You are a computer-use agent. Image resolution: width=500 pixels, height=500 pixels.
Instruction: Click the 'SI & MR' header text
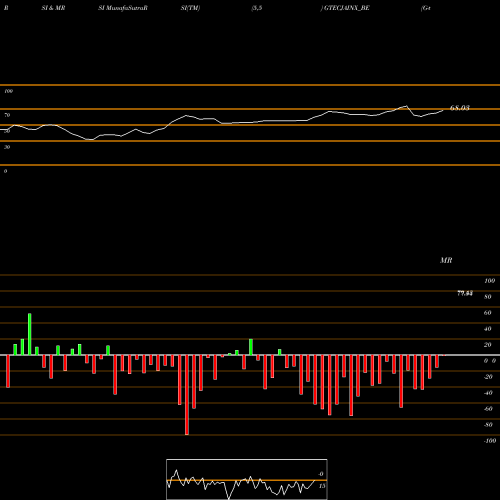pyautogui.click(x=53, y=8)
